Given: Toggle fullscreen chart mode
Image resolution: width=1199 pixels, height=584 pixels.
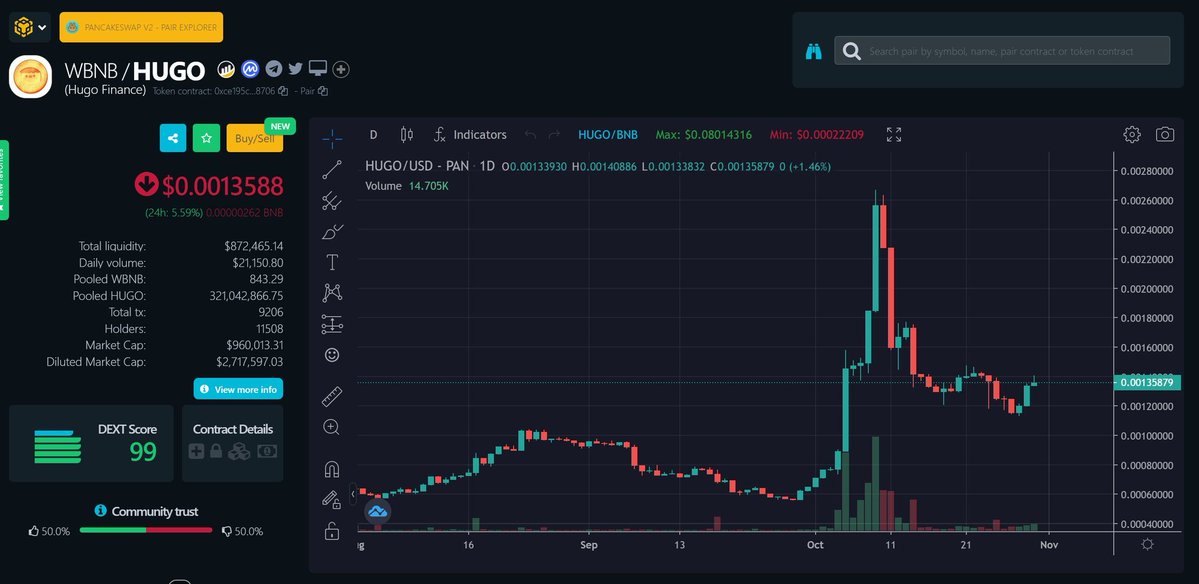Looking at the screenshot, I should pyautogui.click(x=894, y=135).
